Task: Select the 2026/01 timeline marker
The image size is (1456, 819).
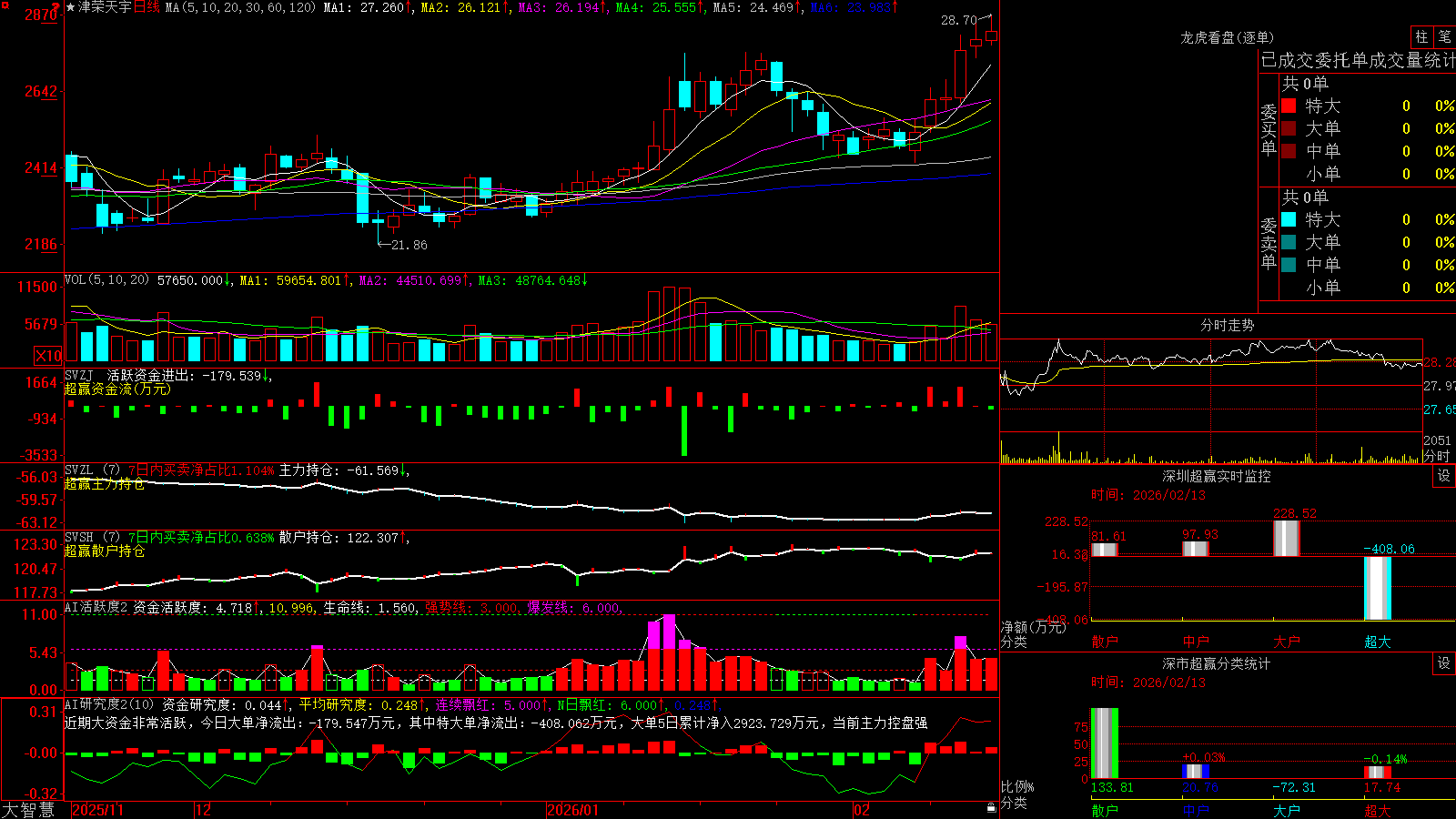Action: [573, 810]
